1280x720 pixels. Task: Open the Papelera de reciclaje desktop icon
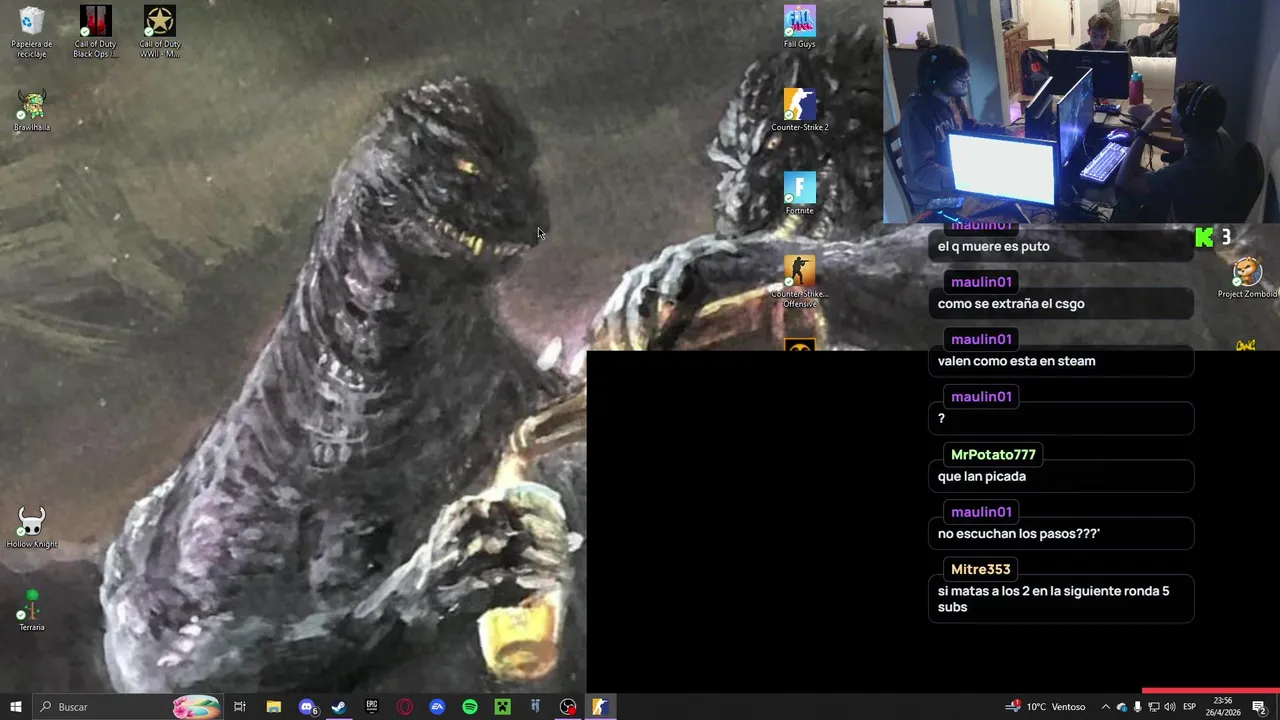[x=31, y=32]
